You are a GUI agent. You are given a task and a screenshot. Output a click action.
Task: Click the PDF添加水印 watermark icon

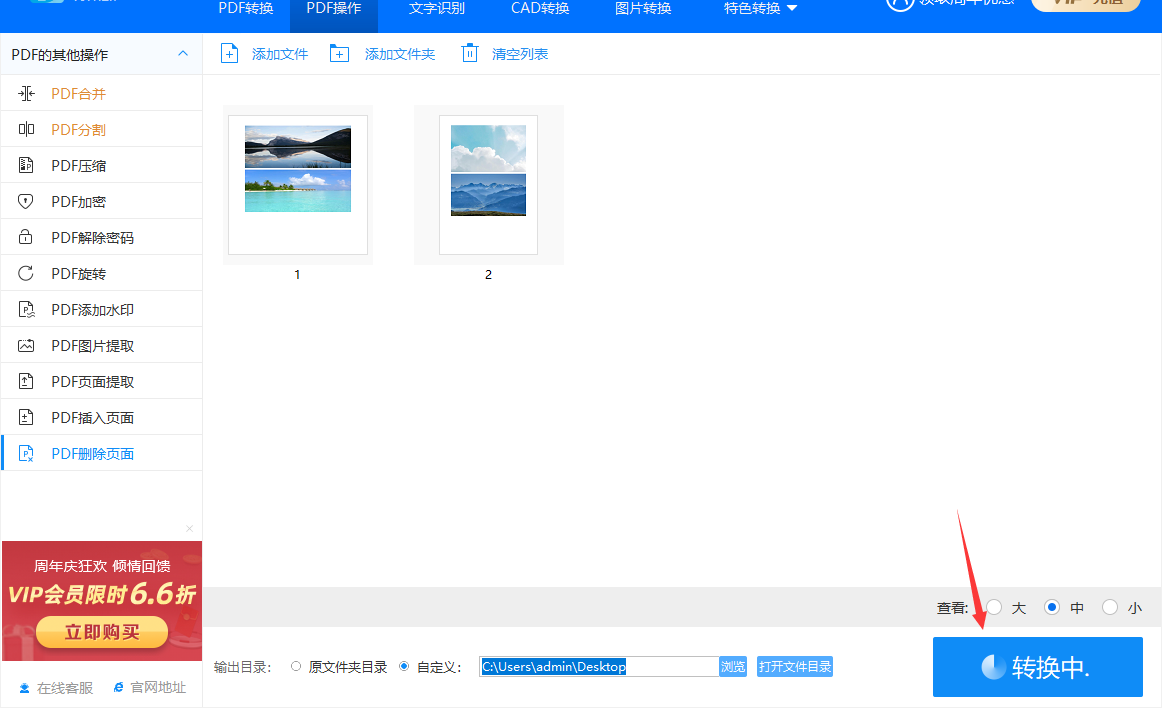click(26, 309)
